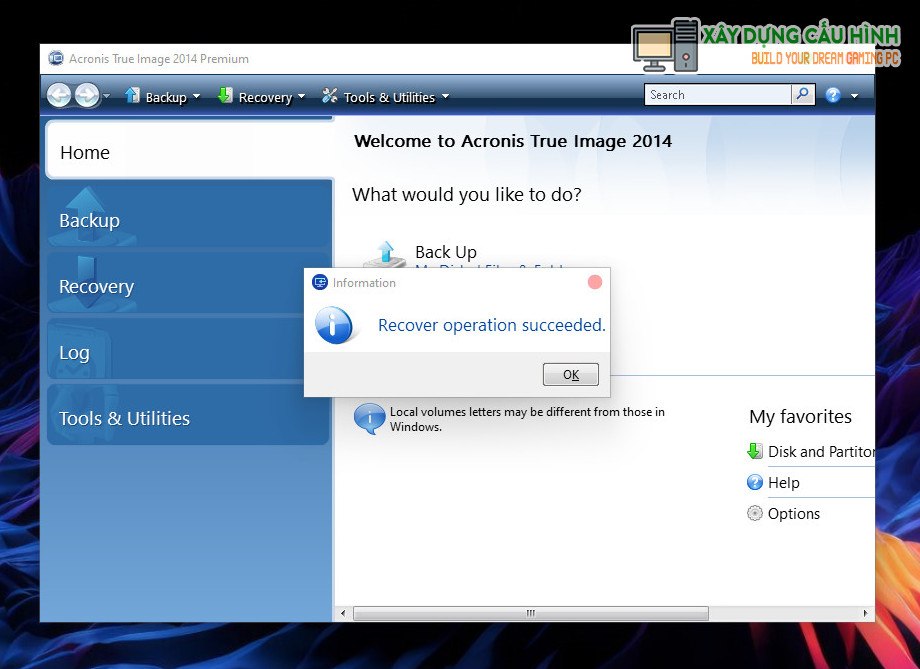The width and height of the screenshot is (920, 669).
Task: Click inside the Search input field
Action: point(716,95)
